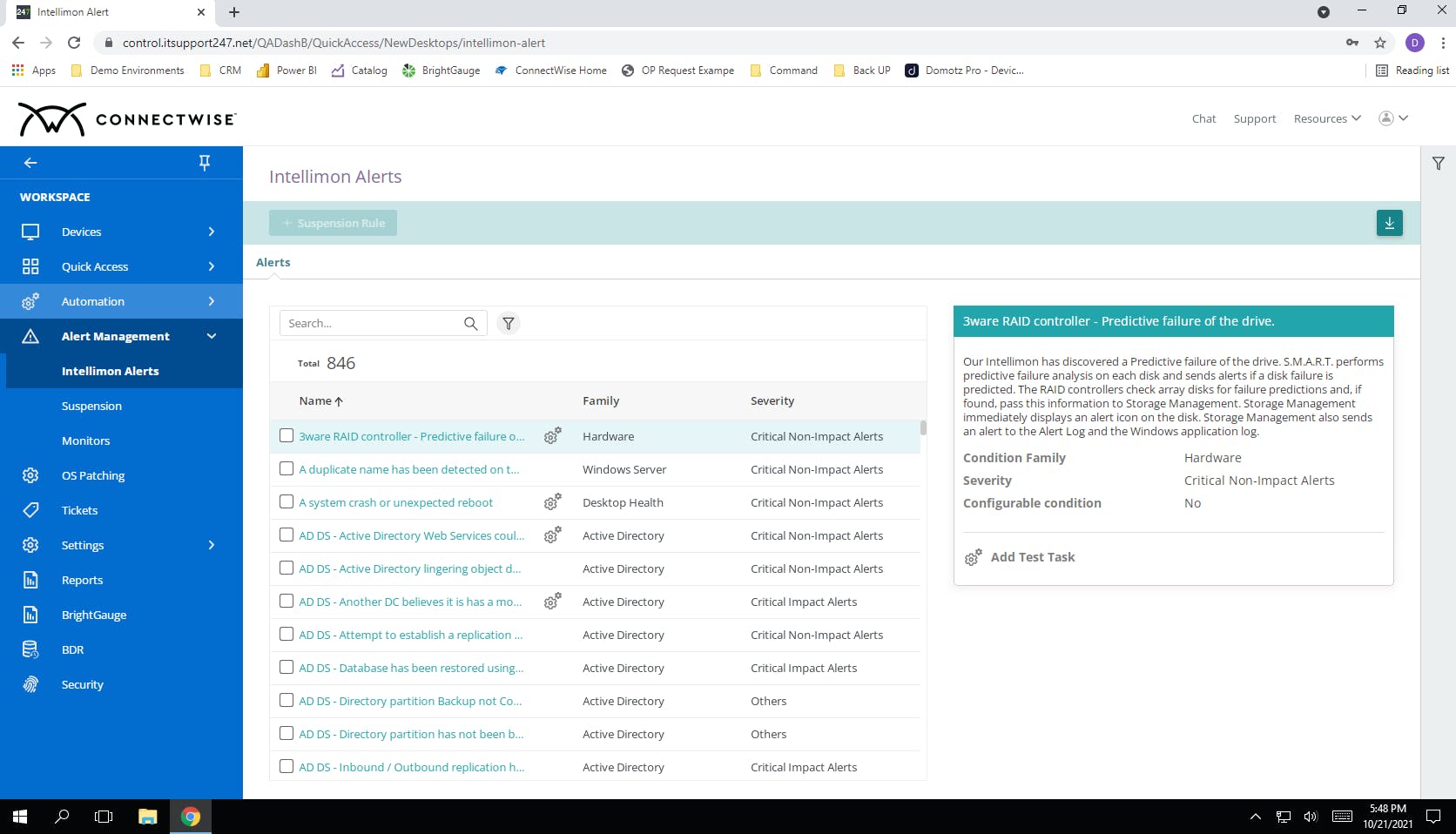
Task: Open Intellimon Alerts in sidebar
Action: [x=111, y=371]
